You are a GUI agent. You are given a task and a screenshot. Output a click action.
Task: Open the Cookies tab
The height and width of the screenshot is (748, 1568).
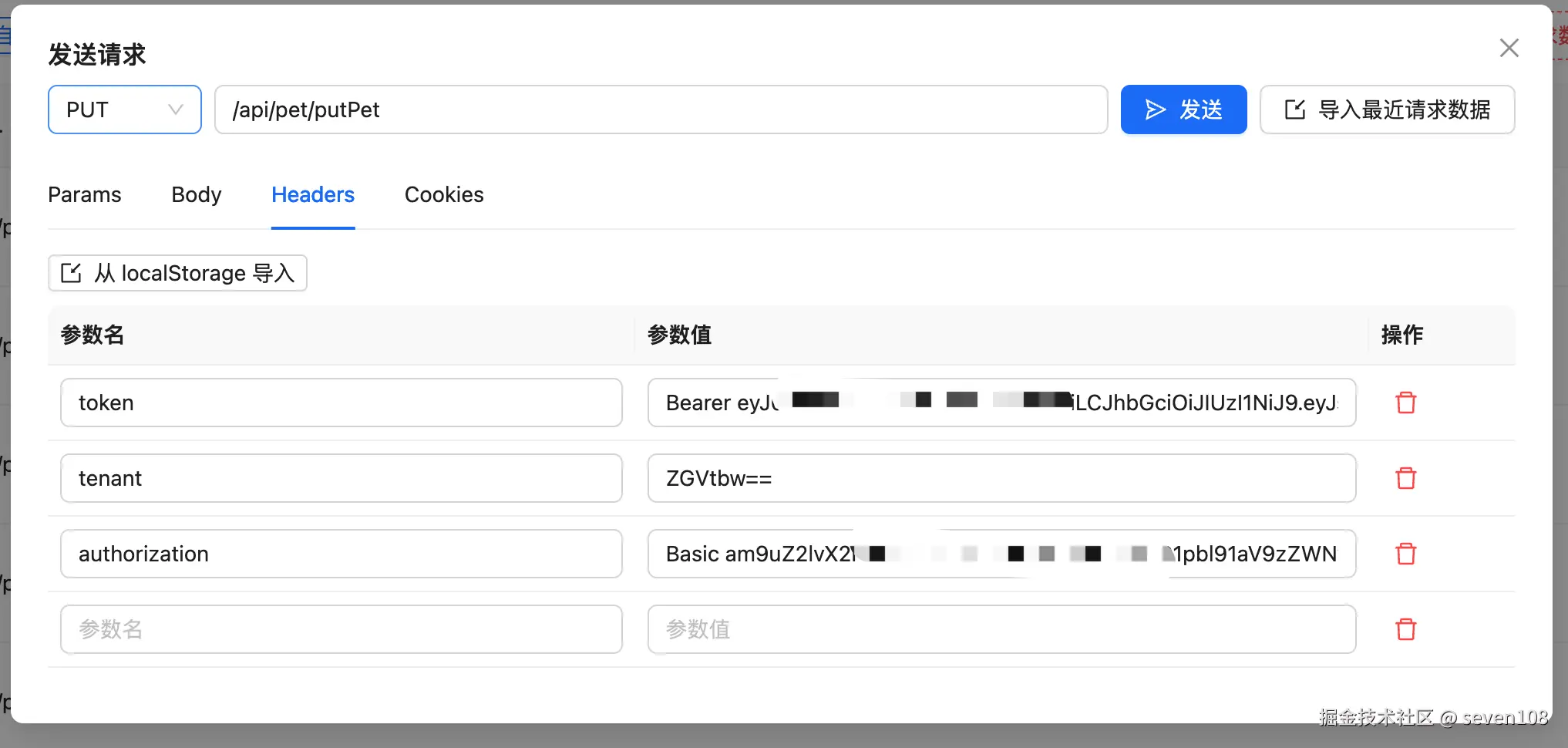(x=444, y=194)
